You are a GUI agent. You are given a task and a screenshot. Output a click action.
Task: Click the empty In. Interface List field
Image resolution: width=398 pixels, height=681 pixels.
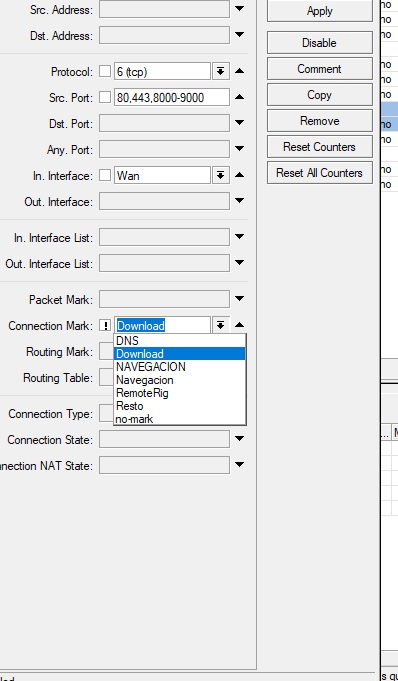coord(164,238)
